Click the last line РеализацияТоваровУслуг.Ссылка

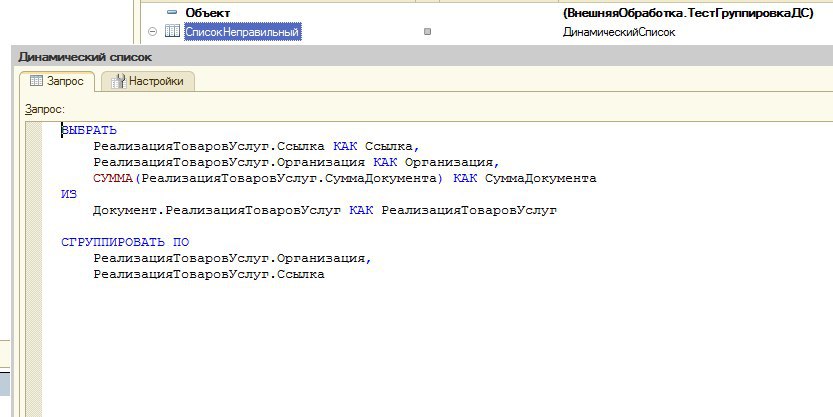click(209, 275)
